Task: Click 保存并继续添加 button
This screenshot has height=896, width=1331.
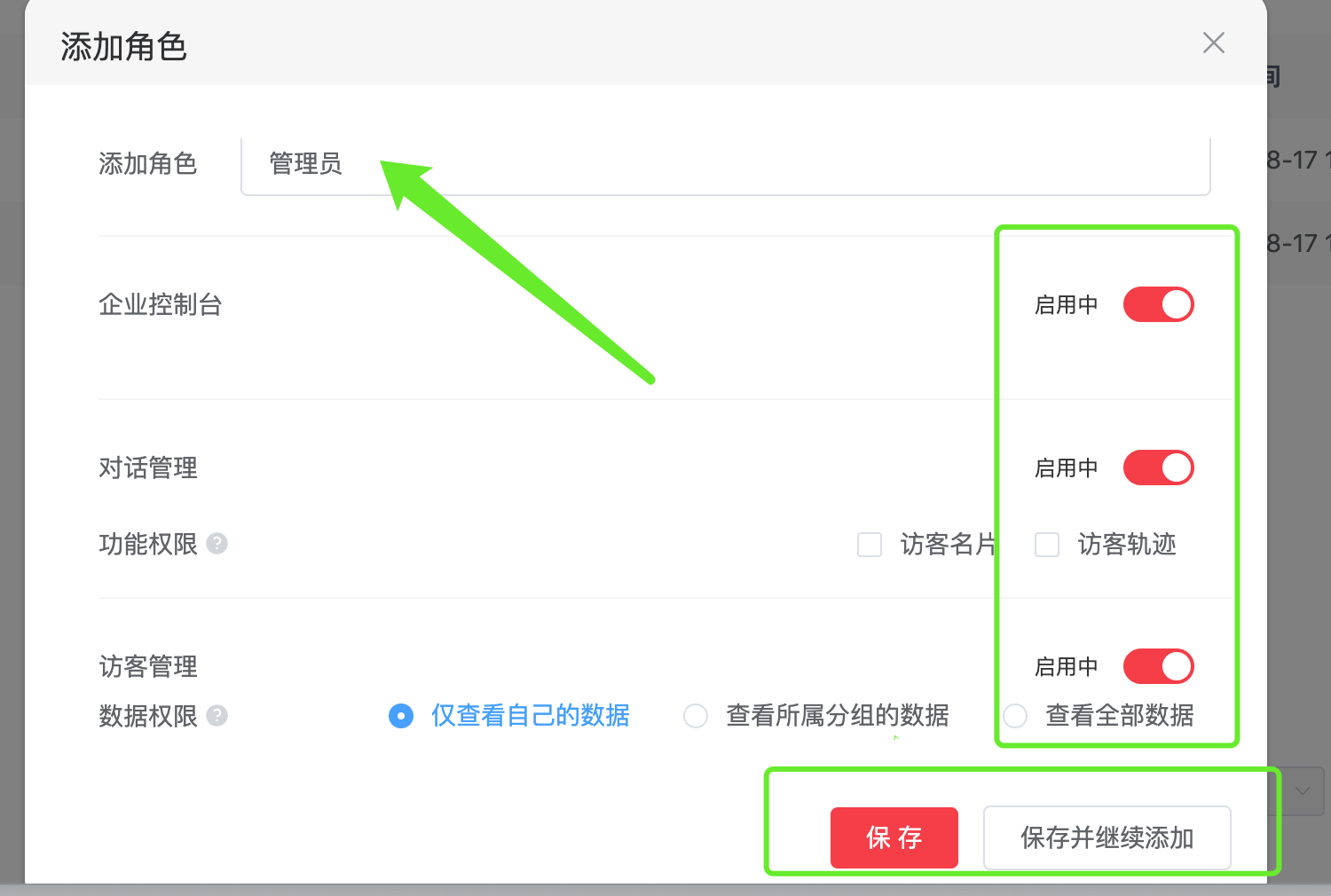Action: tap(1107, 837)
